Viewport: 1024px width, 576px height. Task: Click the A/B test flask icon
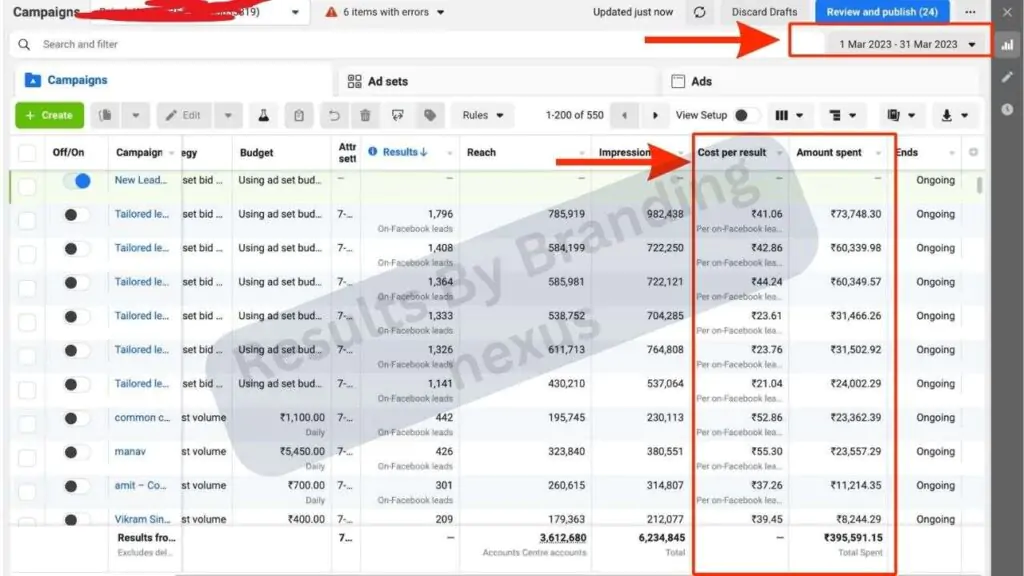pos(265,115)
